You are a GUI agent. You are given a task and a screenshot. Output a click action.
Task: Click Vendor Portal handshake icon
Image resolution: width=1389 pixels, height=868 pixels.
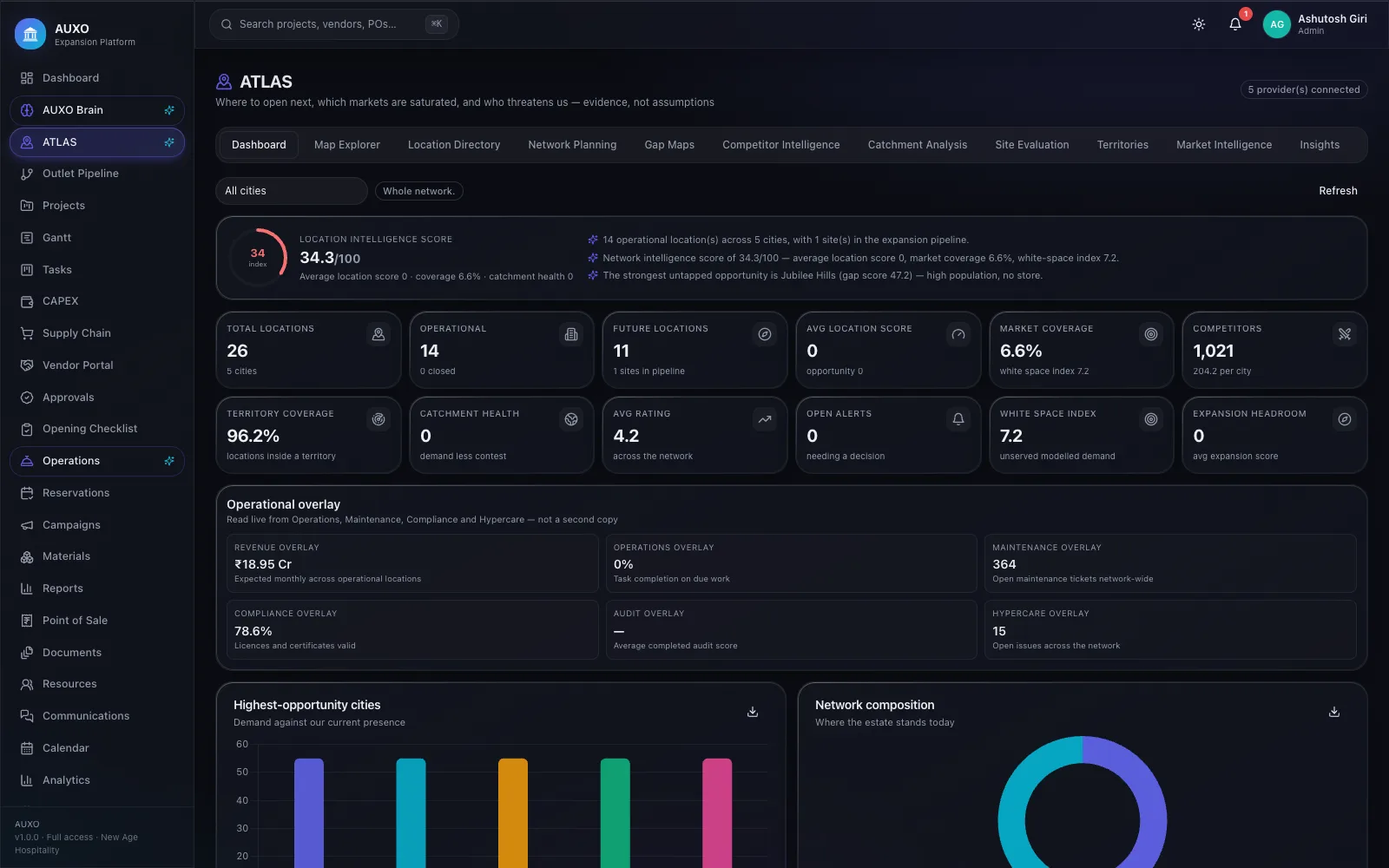tap(27, 365)
